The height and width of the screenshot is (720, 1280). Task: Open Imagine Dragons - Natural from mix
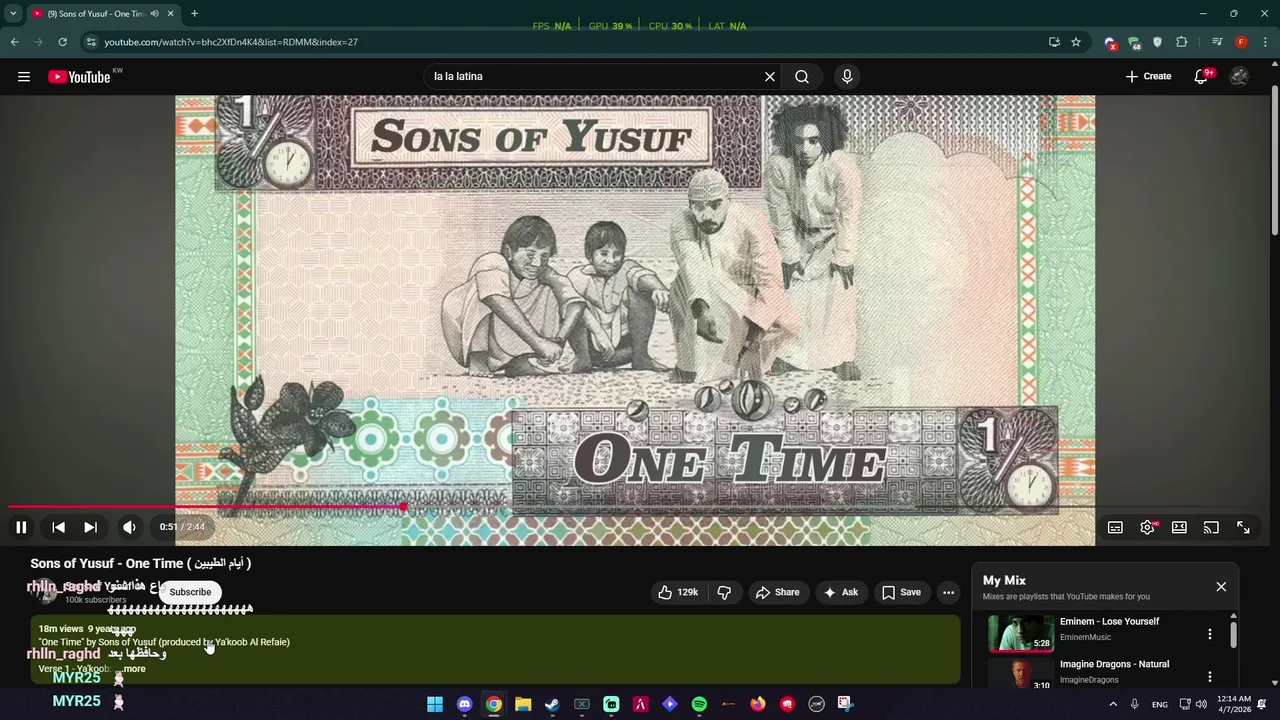tap(1114, 664)
